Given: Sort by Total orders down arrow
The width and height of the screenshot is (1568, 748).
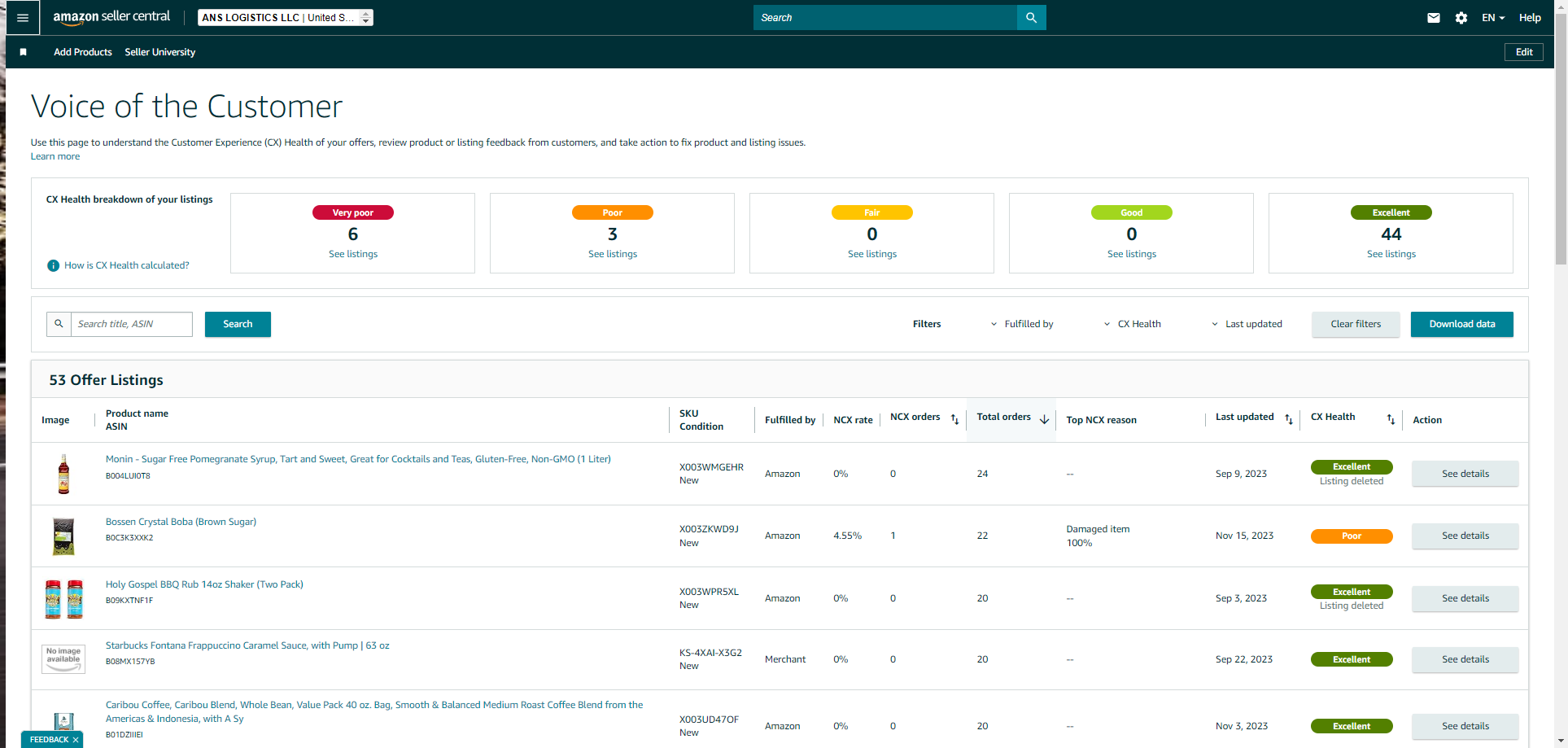Looking at the screenshot, I should [x=1044, y=419].
